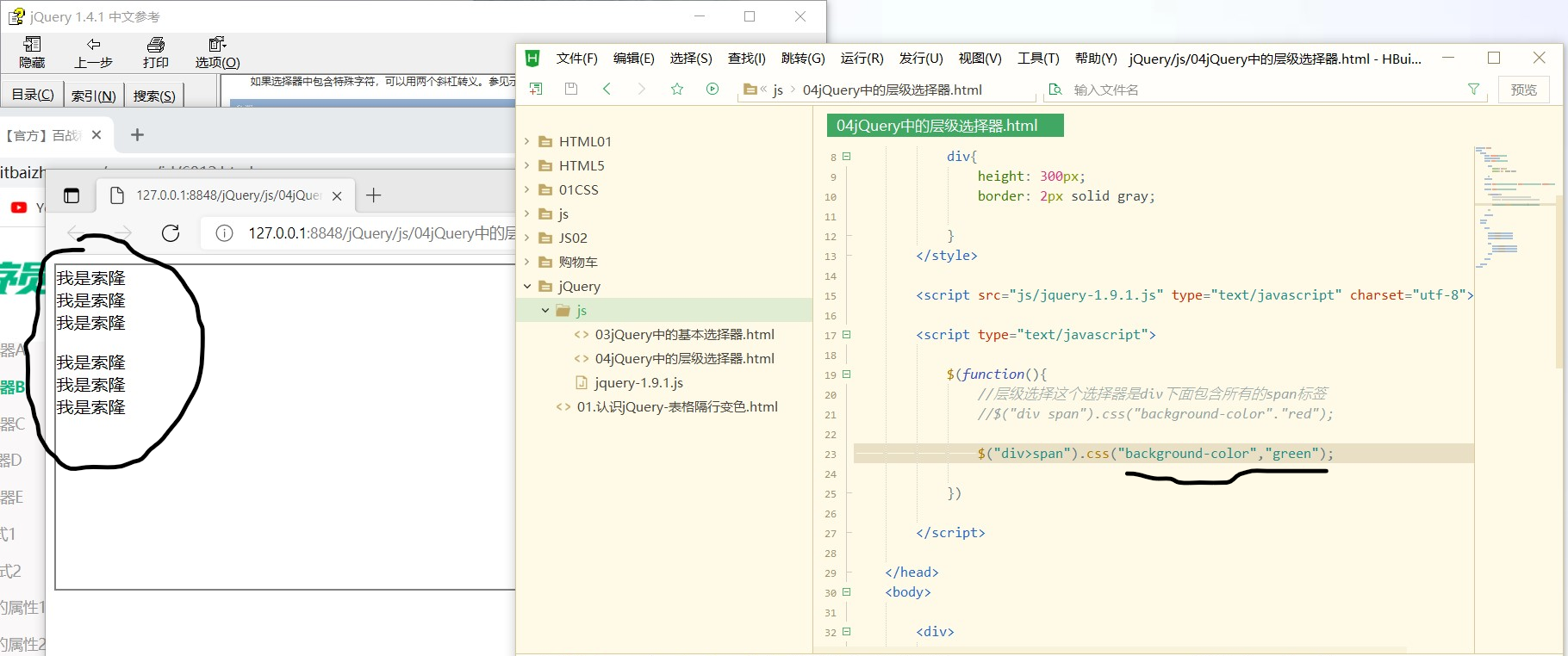1568x656 pixels.
Task: Expand top-level js project in tree
Action: pos(527,214)
